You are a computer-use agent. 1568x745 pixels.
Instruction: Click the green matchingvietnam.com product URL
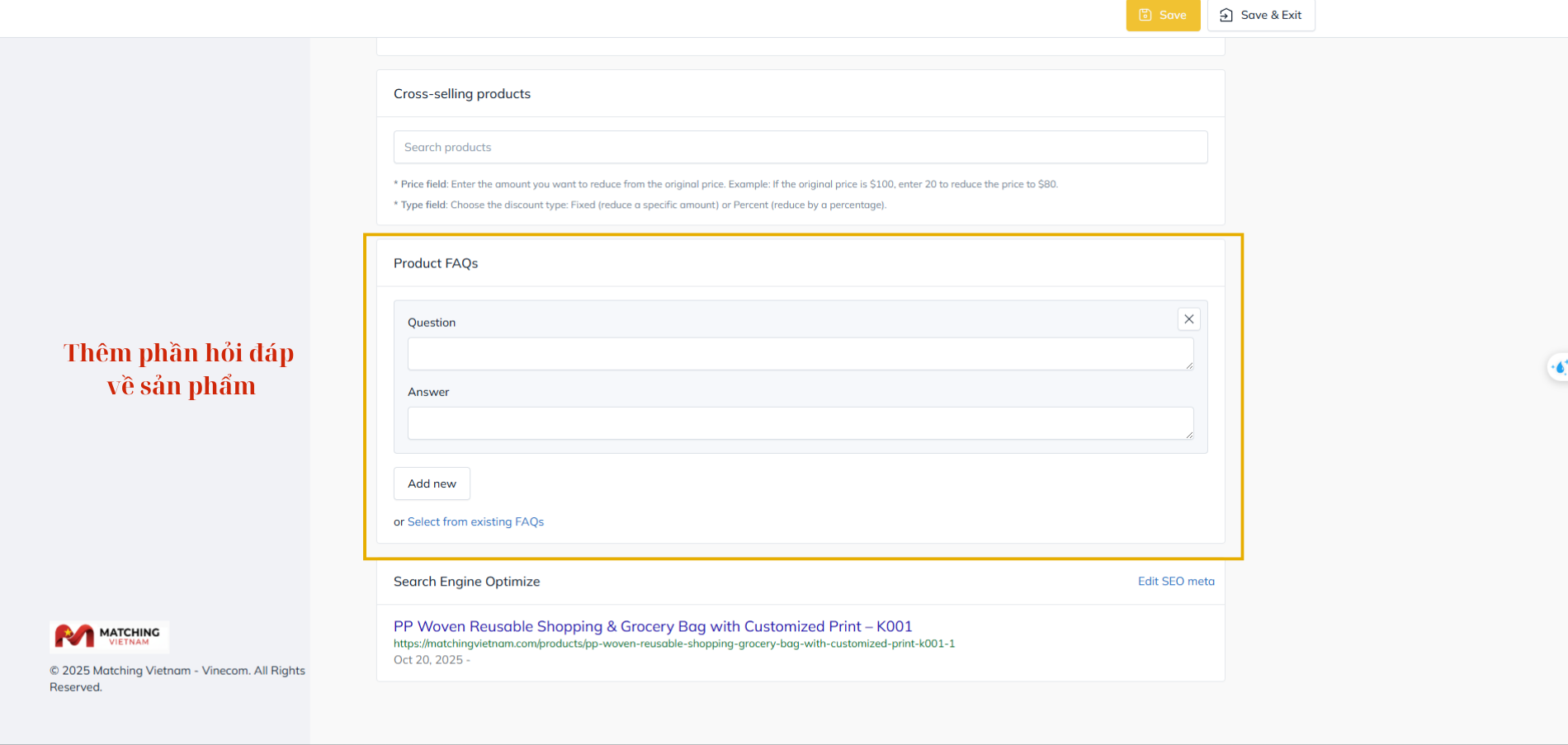pyautogui.click(x=673, y=644)
